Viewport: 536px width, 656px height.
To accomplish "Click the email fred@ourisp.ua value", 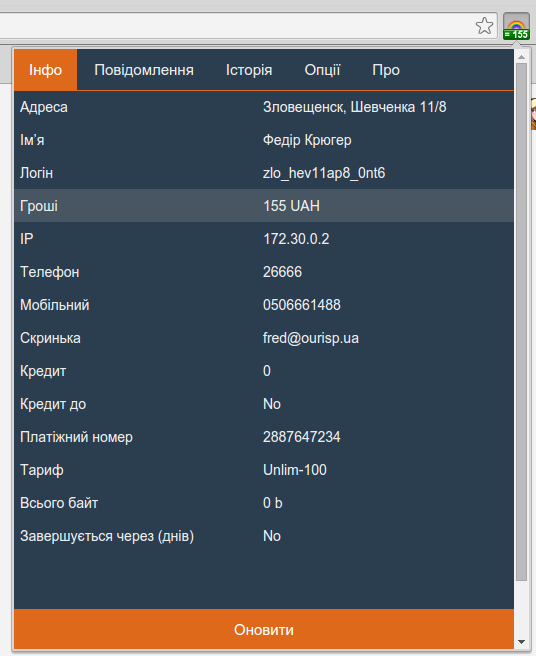I will [x=310, y=338].
